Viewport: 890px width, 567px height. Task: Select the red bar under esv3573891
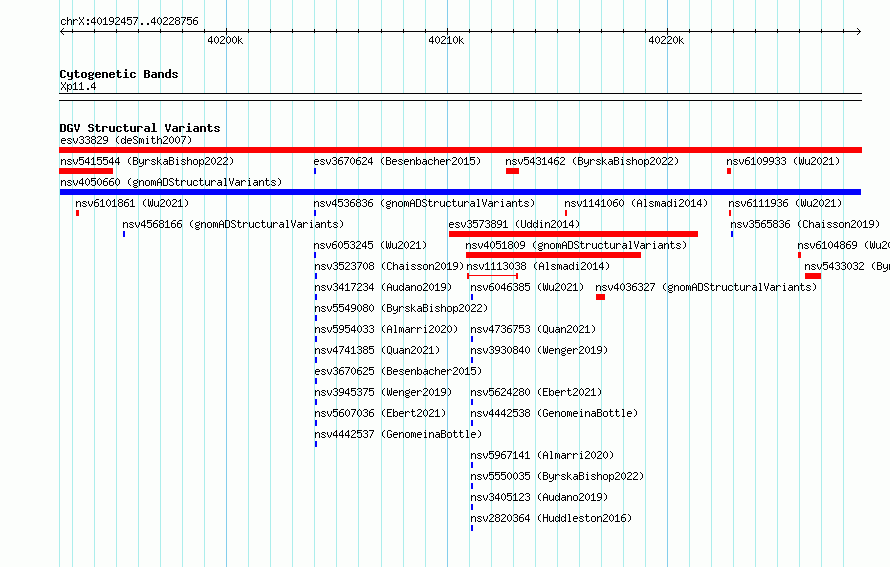[573, 234]
